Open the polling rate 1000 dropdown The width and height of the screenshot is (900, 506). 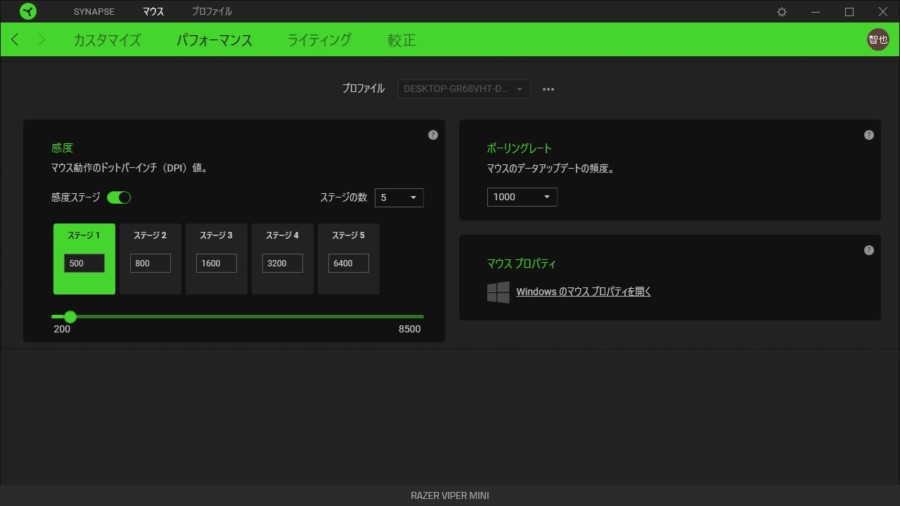(x=522, y=197)
